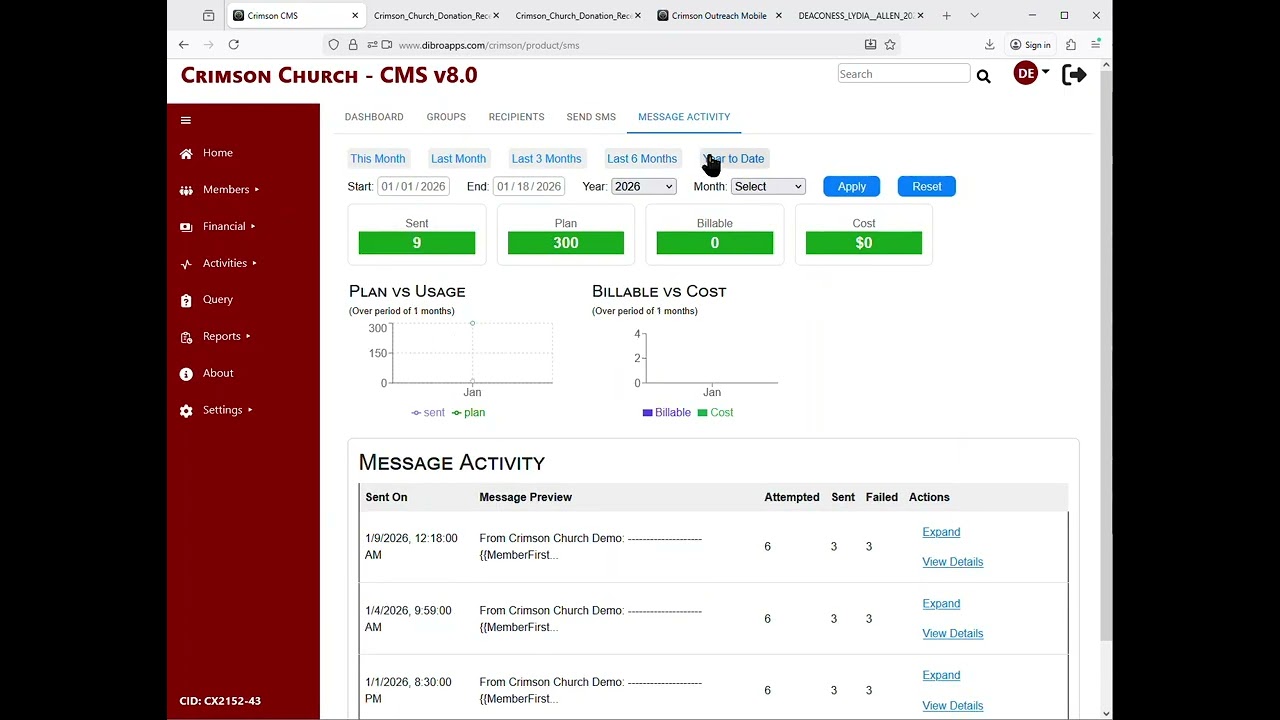
Task: Open the browser extensions icon
Action: point(1071,45)
